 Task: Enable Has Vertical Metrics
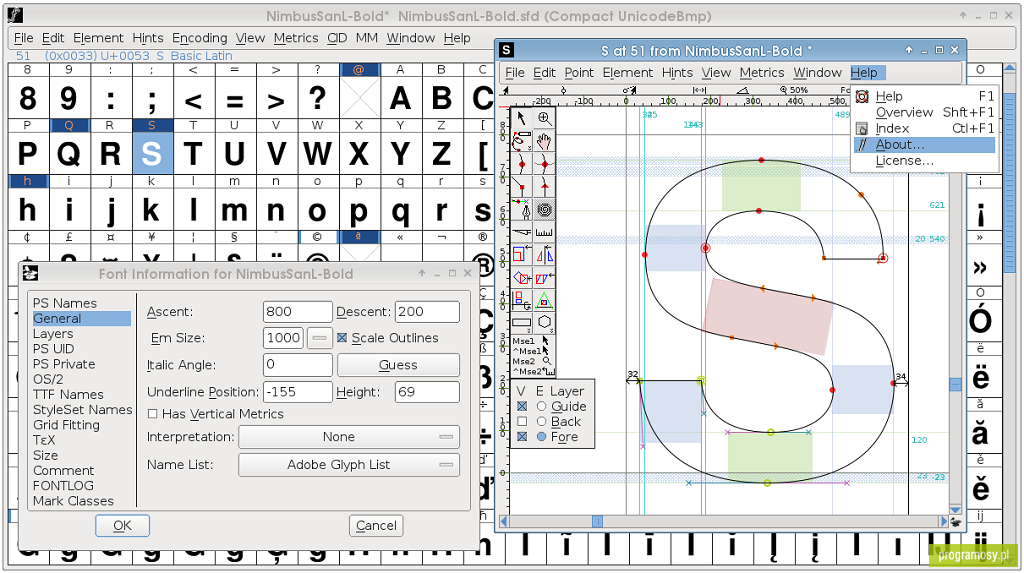(x=153, y=414)
